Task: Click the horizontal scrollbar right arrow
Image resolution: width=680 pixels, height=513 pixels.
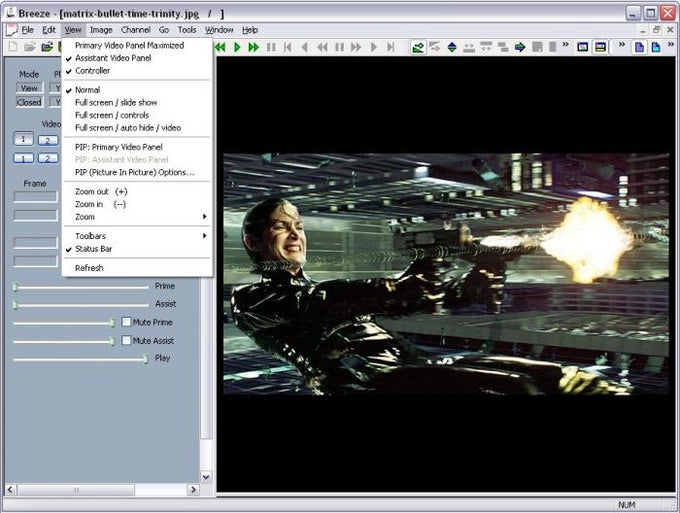Action: click(193, 490)
